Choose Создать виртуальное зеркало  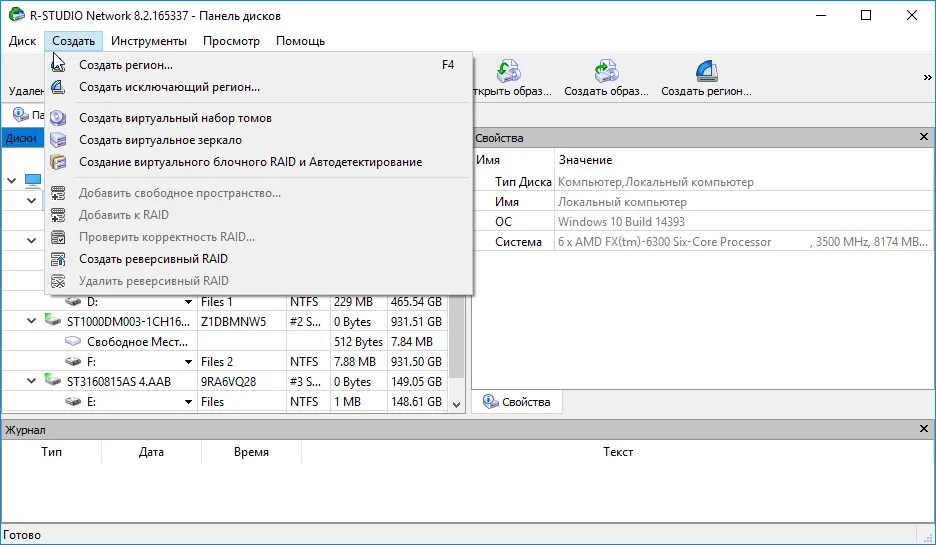pyautogui.click(x=258, y=140)
